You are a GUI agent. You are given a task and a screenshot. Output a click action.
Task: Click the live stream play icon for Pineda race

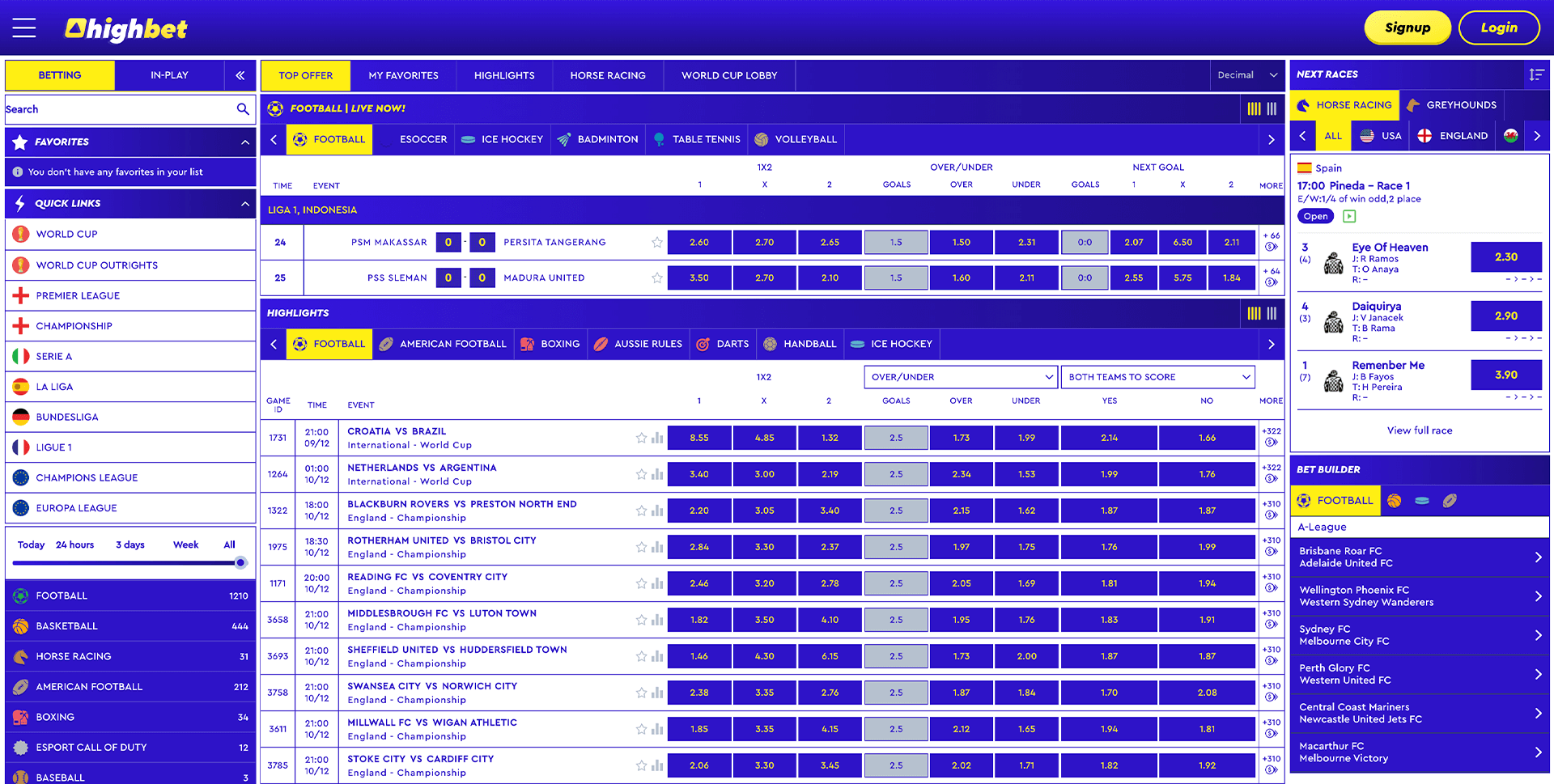tap(1349, 216)
